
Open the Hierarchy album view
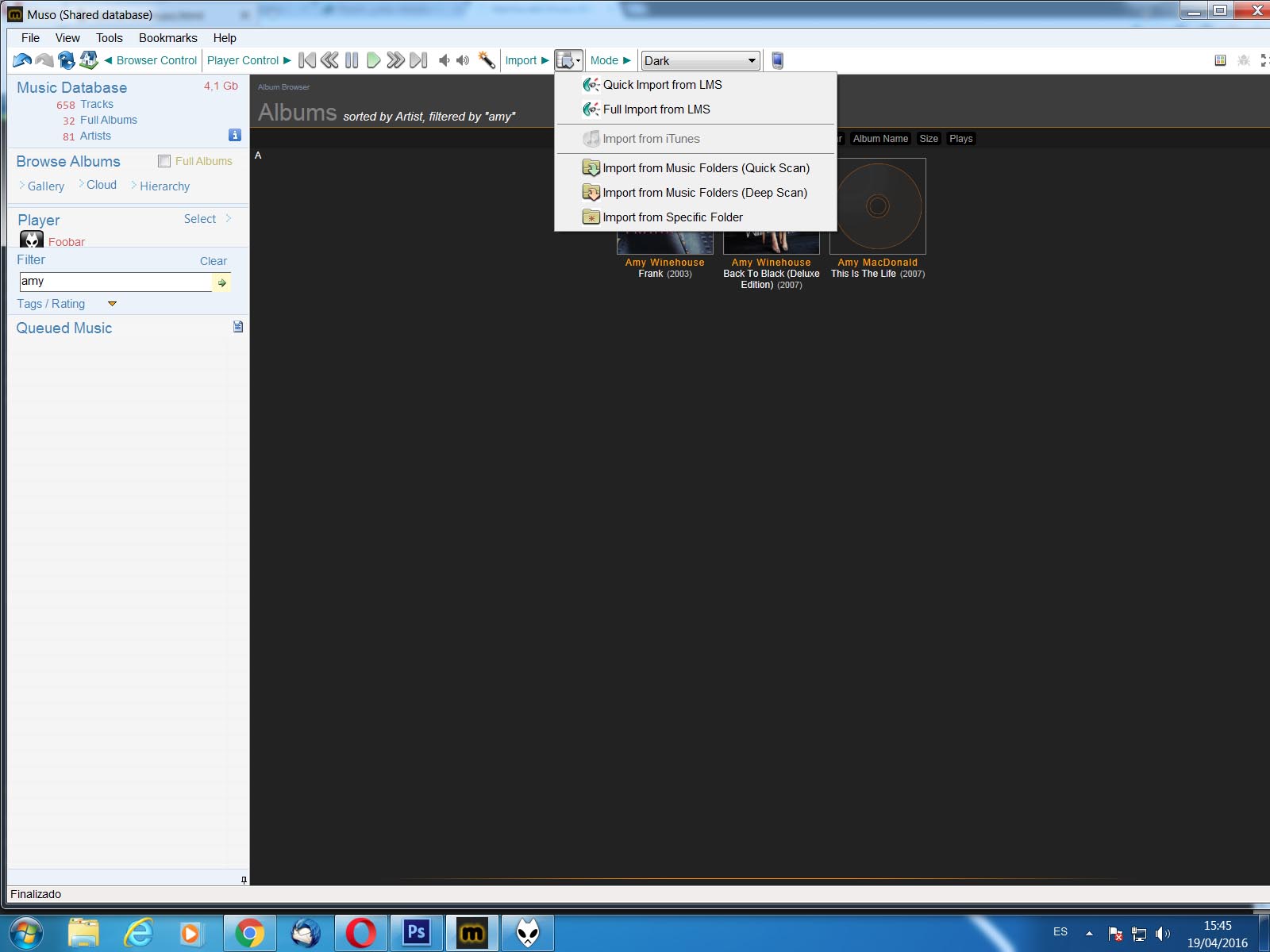point(164,186)
